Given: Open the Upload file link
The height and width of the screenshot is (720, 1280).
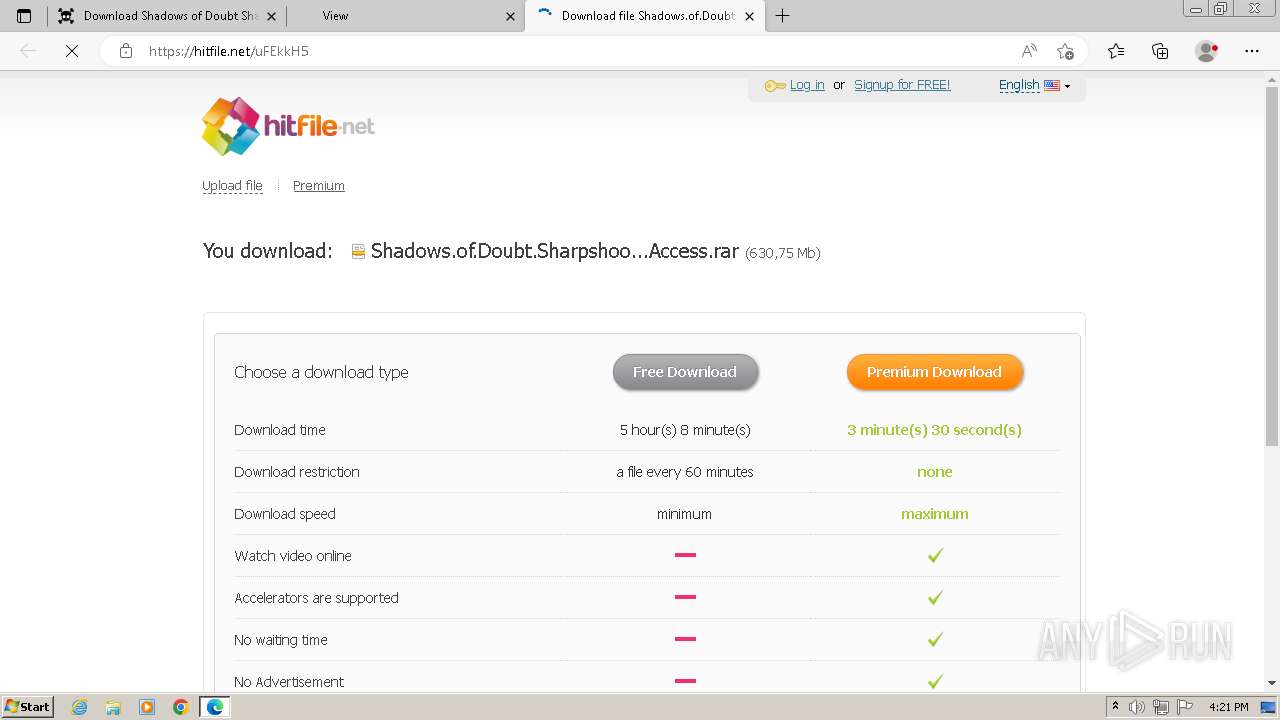Looking at the screenshot, I should [232, 186].
